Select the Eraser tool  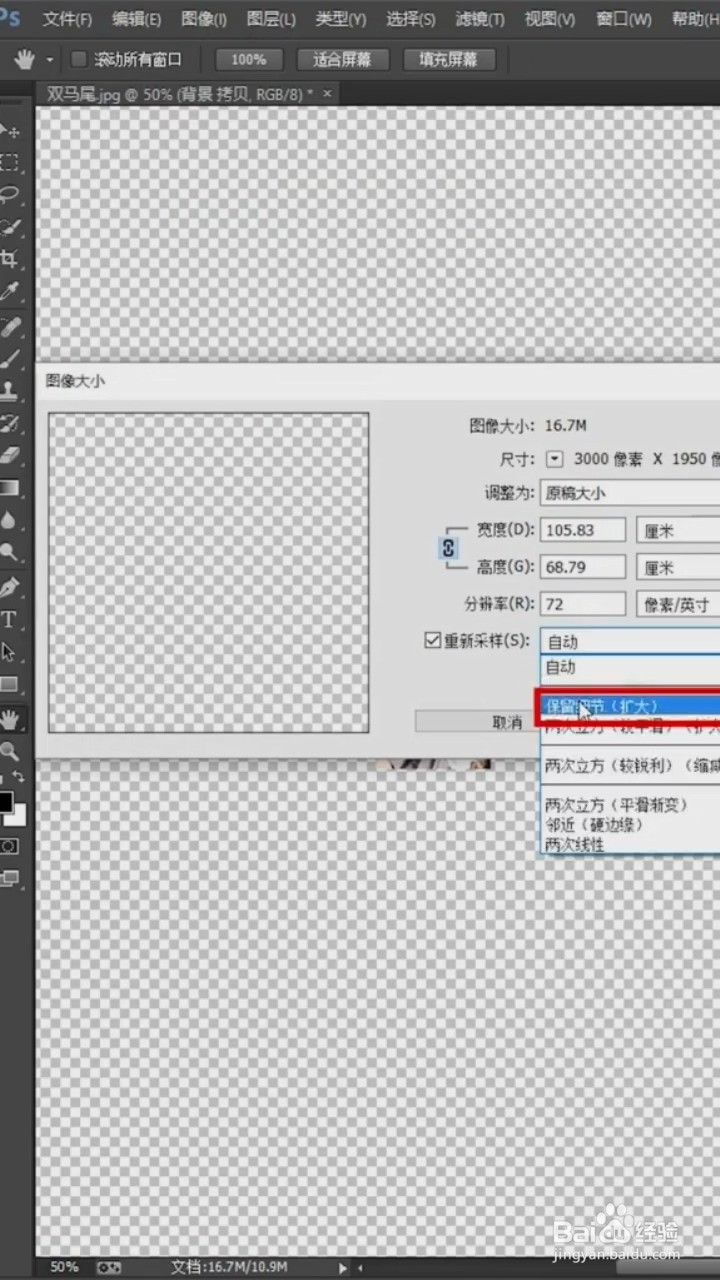(9, 455)
